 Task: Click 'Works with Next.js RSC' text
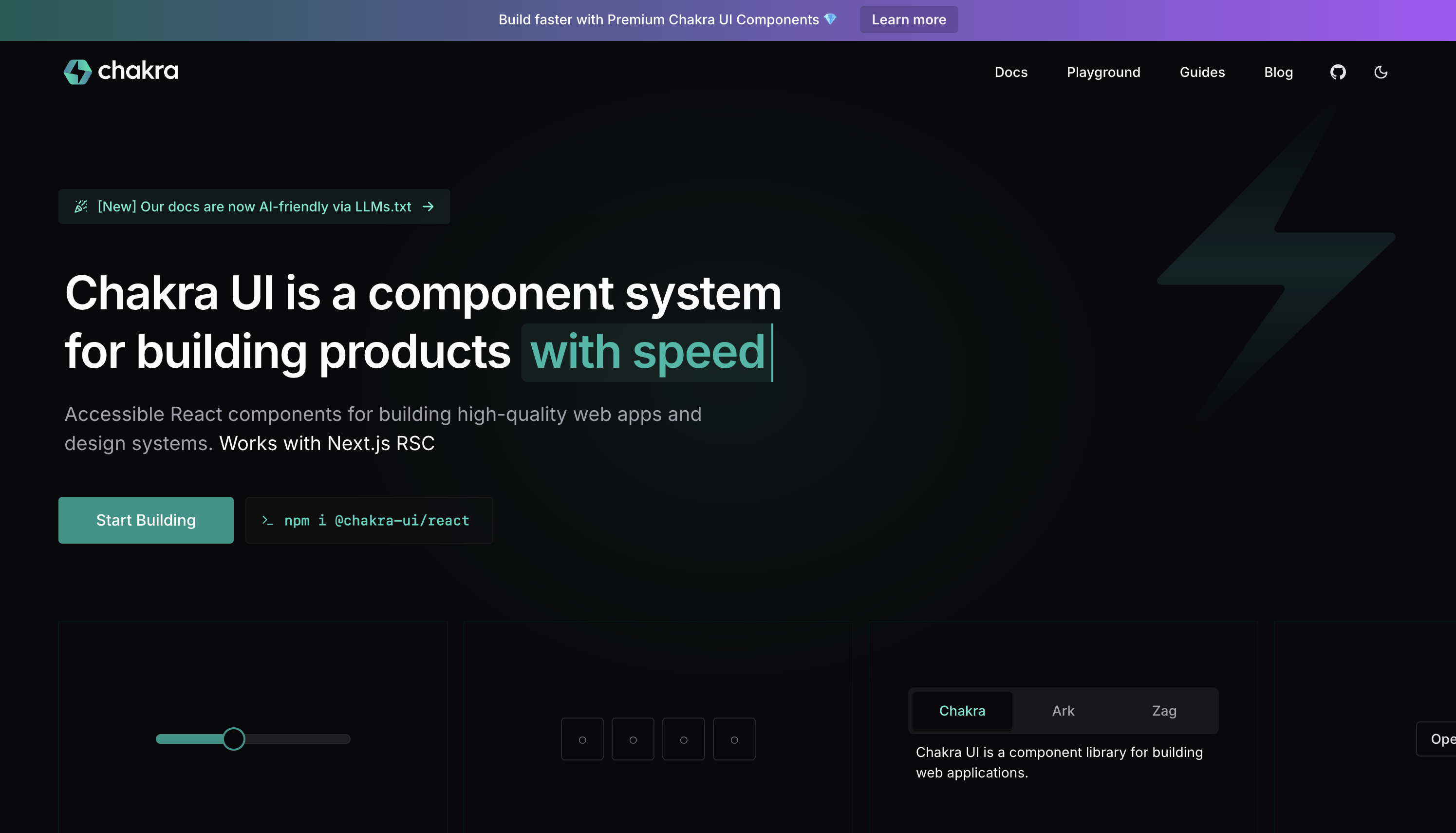(x=327, y=443)
